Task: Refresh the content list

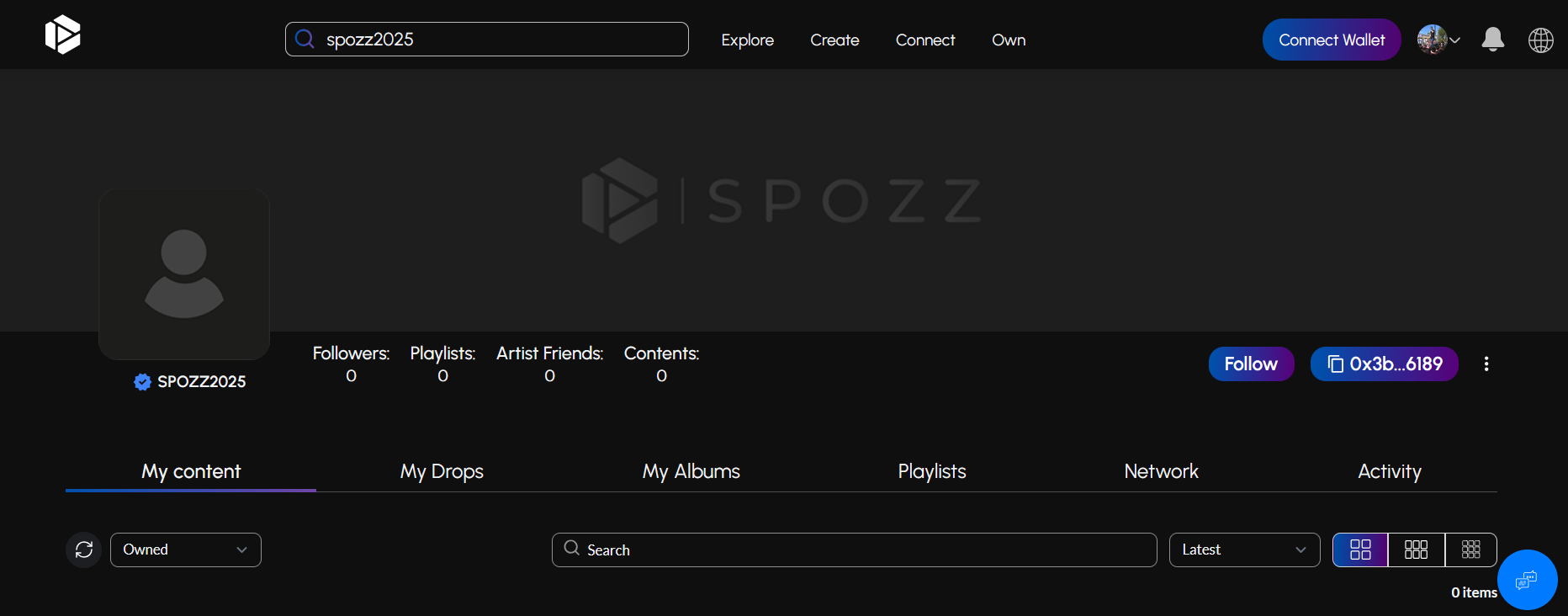Action: 84,550
